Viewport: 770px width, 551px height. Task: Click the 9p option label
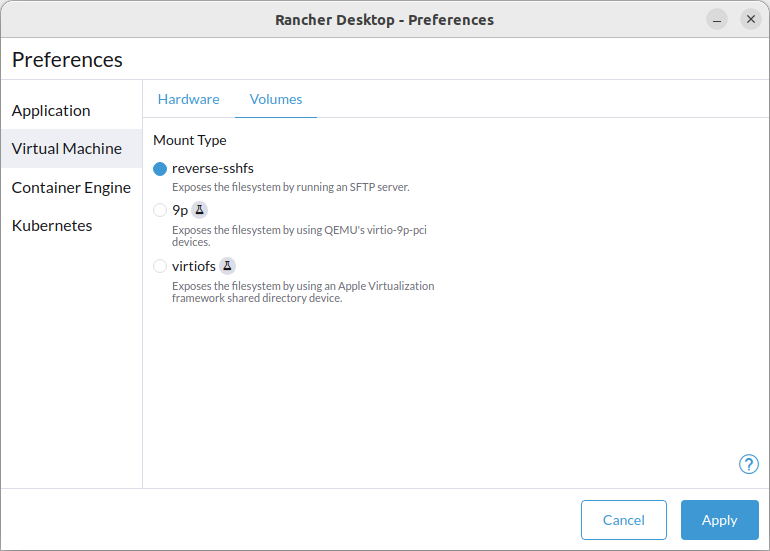pyautogui.click(x=180, y=211)
